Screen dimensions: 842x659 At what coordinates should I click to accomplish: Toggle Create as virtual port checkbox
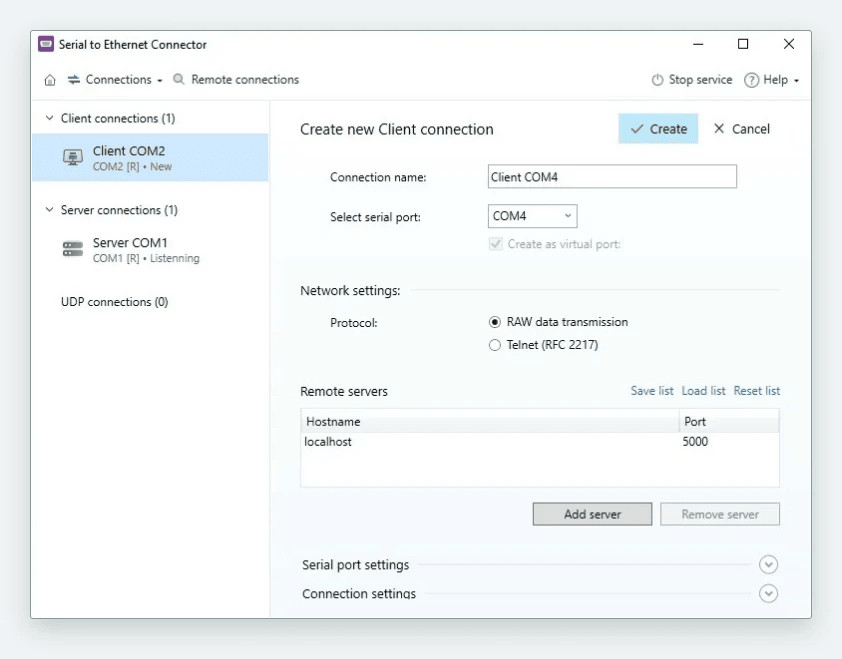point(495,244)
